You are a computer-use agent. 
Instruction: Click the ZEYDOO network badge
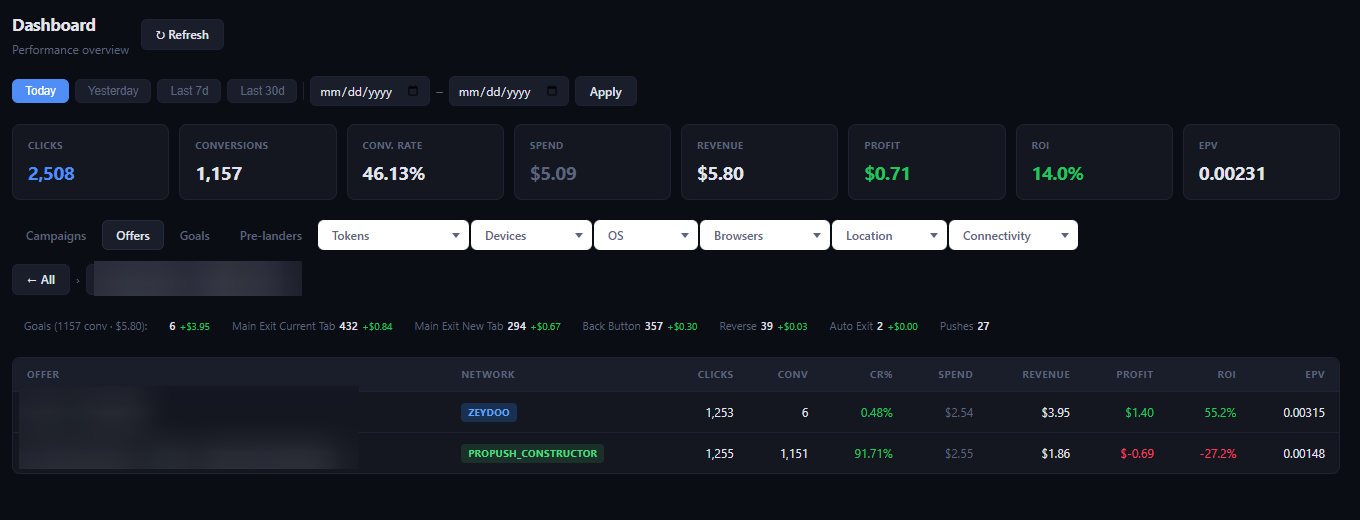pos(489,412)
